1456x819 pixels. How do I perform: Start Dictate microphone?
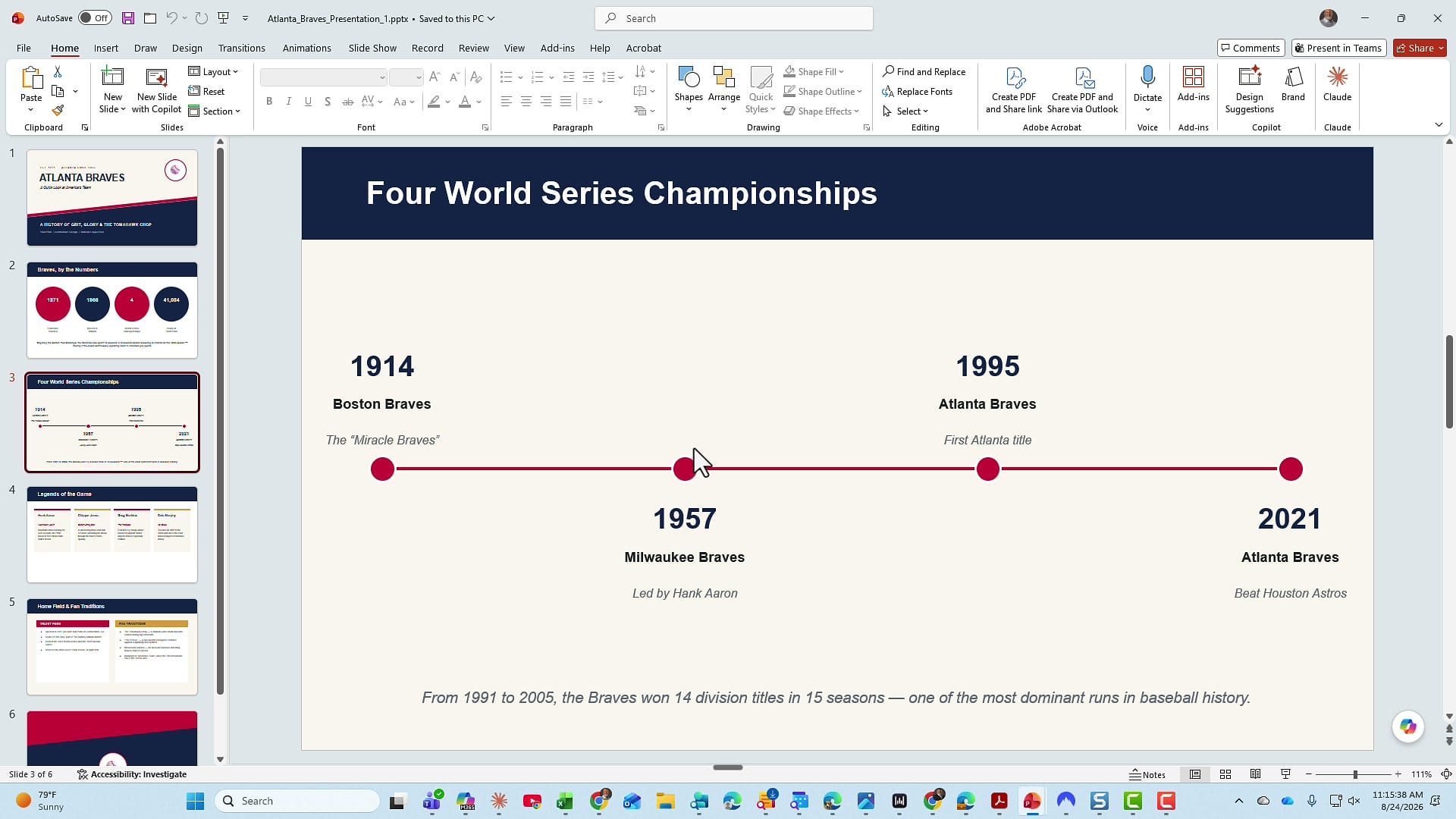coord(1147,89)
